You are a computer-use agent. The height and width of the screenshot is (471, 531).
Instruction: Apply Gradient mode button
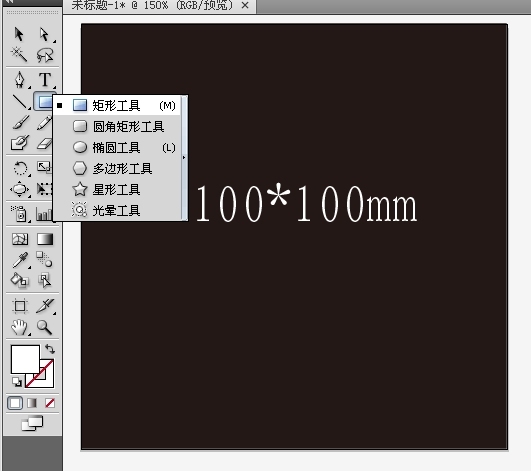32,403
